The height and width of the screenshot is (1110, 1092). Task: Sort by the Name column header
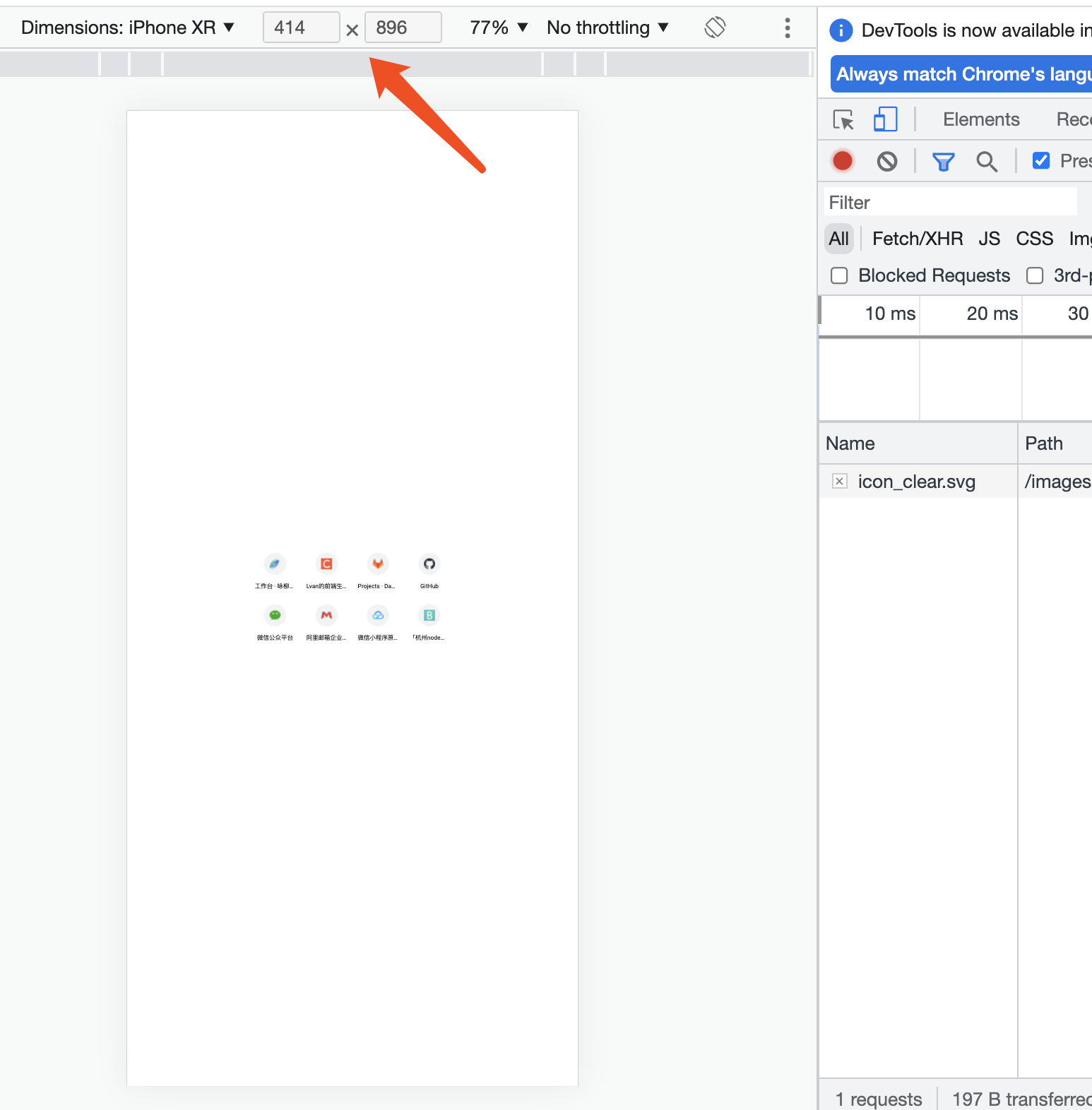pyautogui.click(x=918, y=443)
